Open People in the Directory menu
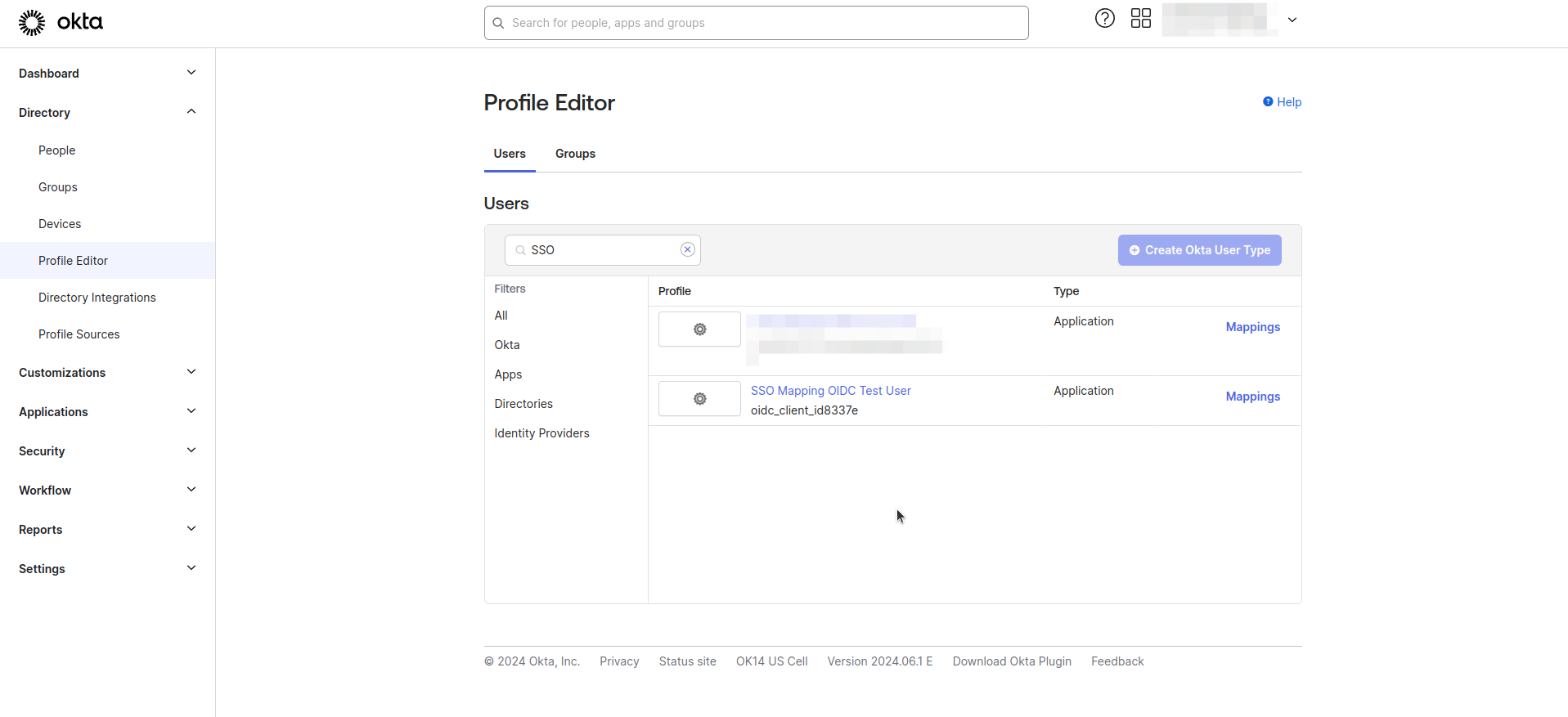The height and width of the screenshot is (717, 1568). pos(56,150)
